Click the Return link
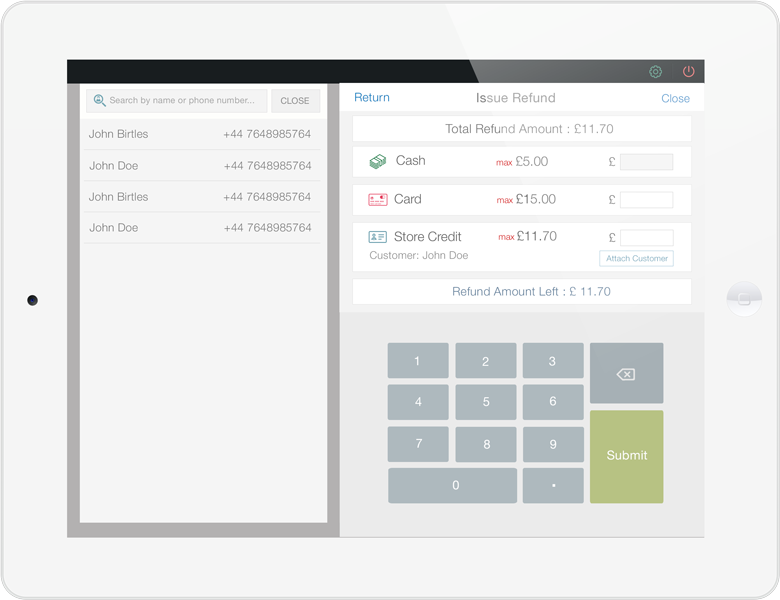The height and width of the screenshot is (600, 780). click(x=372, y=98)
